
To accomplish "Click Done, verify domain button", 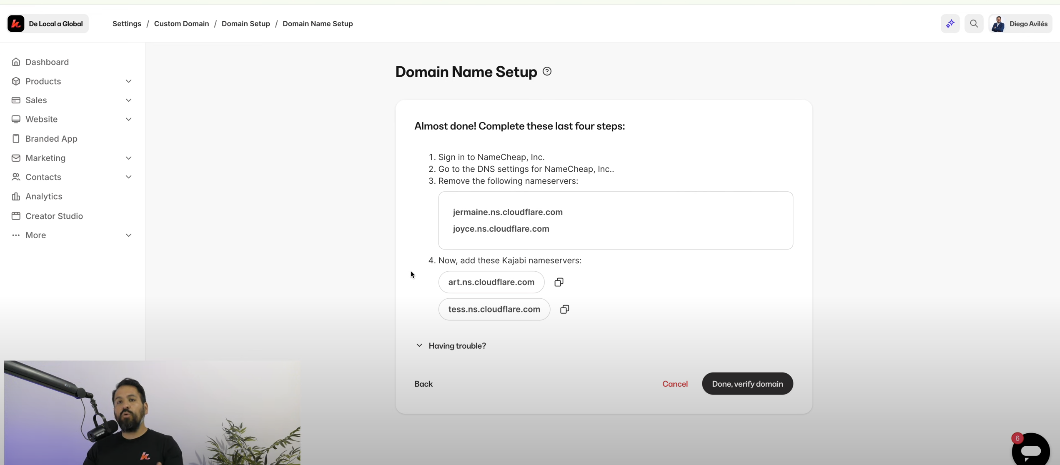I will tap(747, 384).
